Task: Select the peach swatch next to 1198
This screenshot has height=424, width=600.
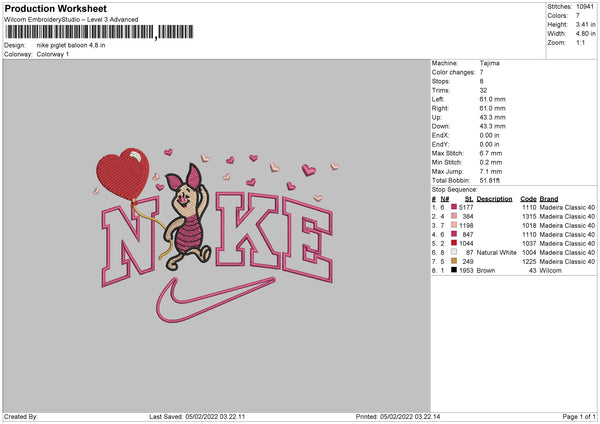Action: tap(454, 225)
